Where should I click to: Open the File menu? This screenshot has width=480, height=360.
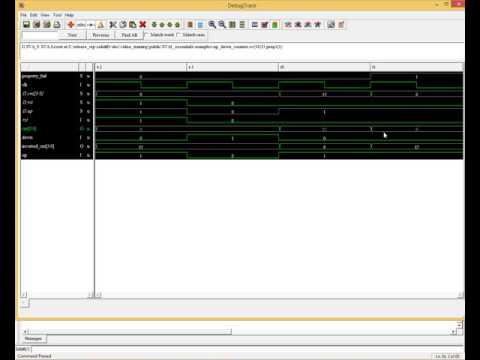pyautogui.click(x=23, y=15)
